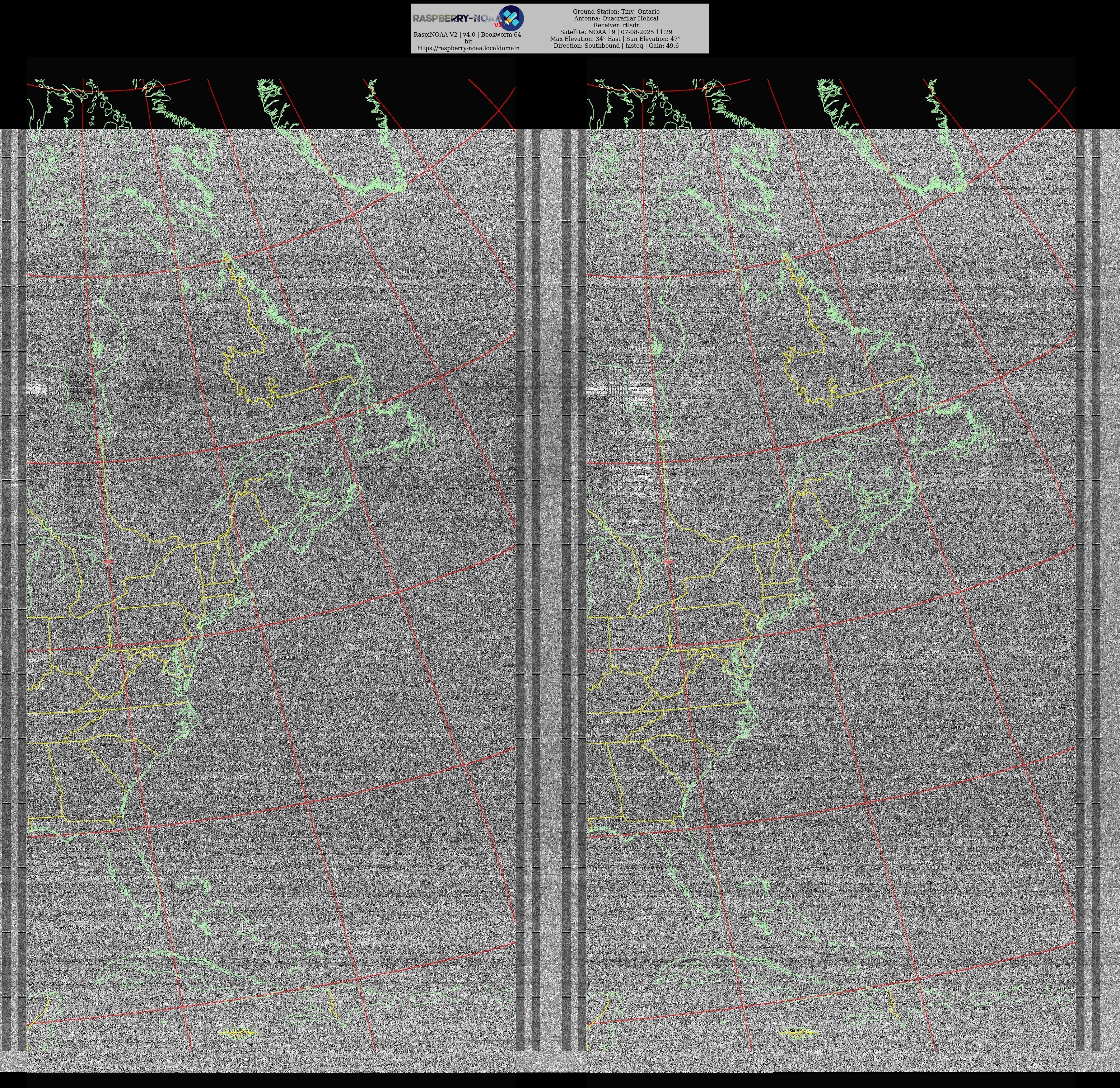
Task: Click the Ground Station: Tiny, Ontario text
Action: 616,11
